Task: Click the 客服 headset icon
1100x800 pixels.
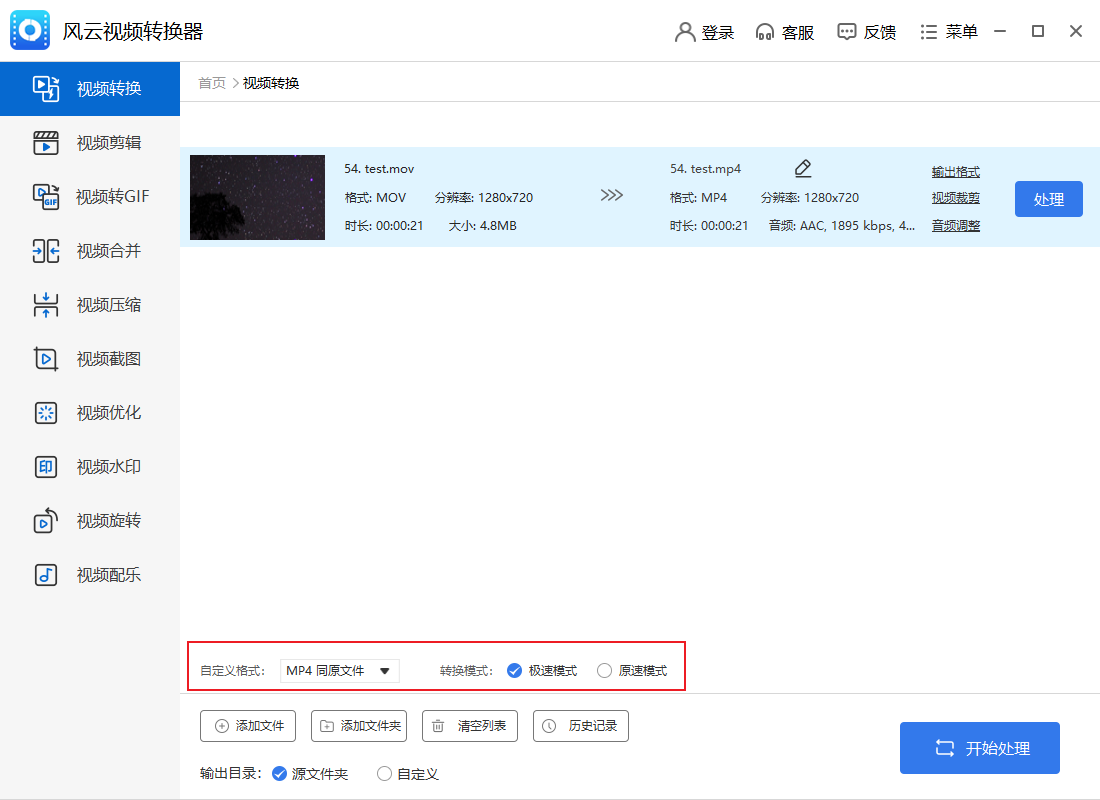Action: (x=765, y=32)
